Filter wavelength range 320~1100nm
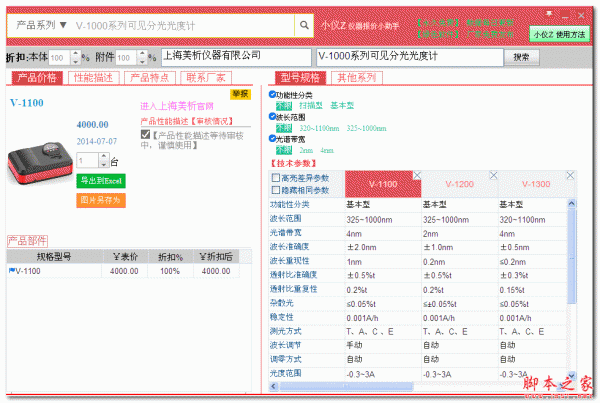600x403 pixels. pos(319,128)
